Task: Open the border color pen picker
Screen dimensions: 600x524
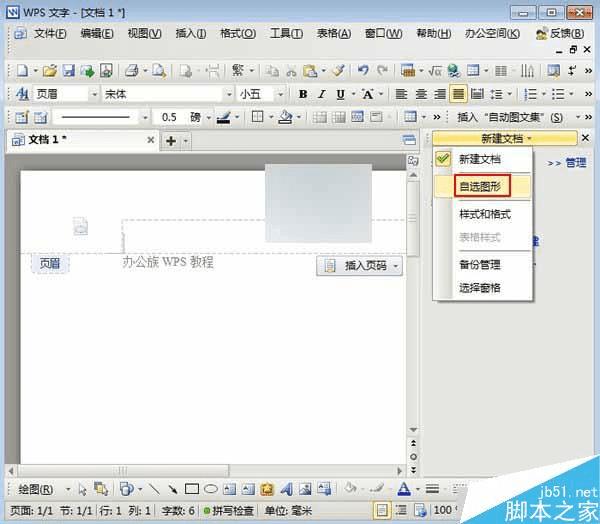Action: 223,117
